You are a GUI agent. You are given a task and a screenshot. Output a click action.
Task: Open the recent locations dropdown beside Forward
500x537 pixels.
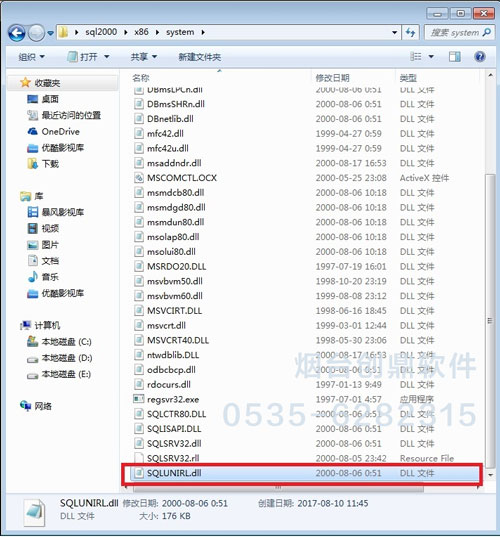click(x=51, y=33)
